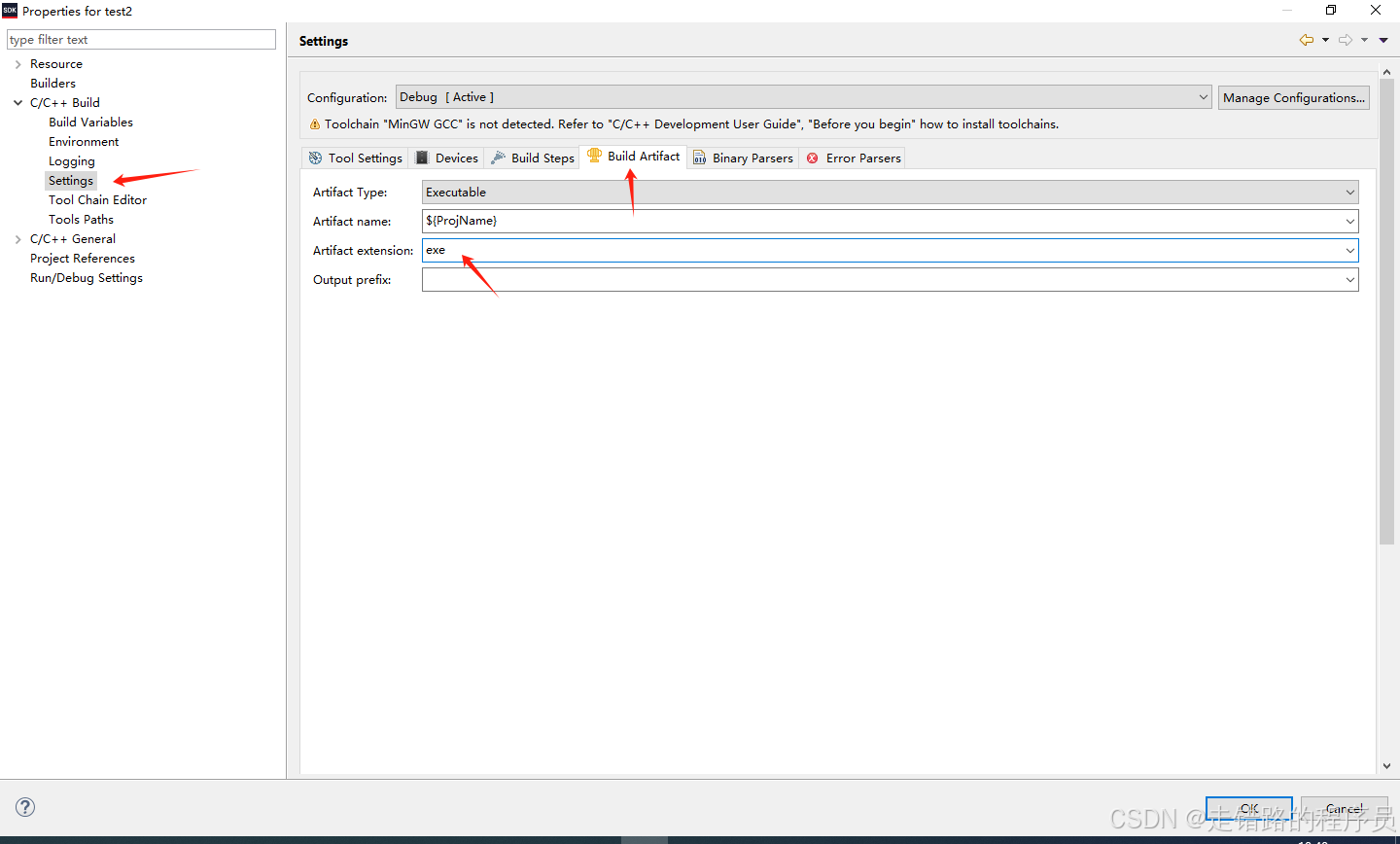Viewport: 1400px width, 844px height.
Task: Click the help question mark icon
Action: pyautogui.click(x=25, y=807)
